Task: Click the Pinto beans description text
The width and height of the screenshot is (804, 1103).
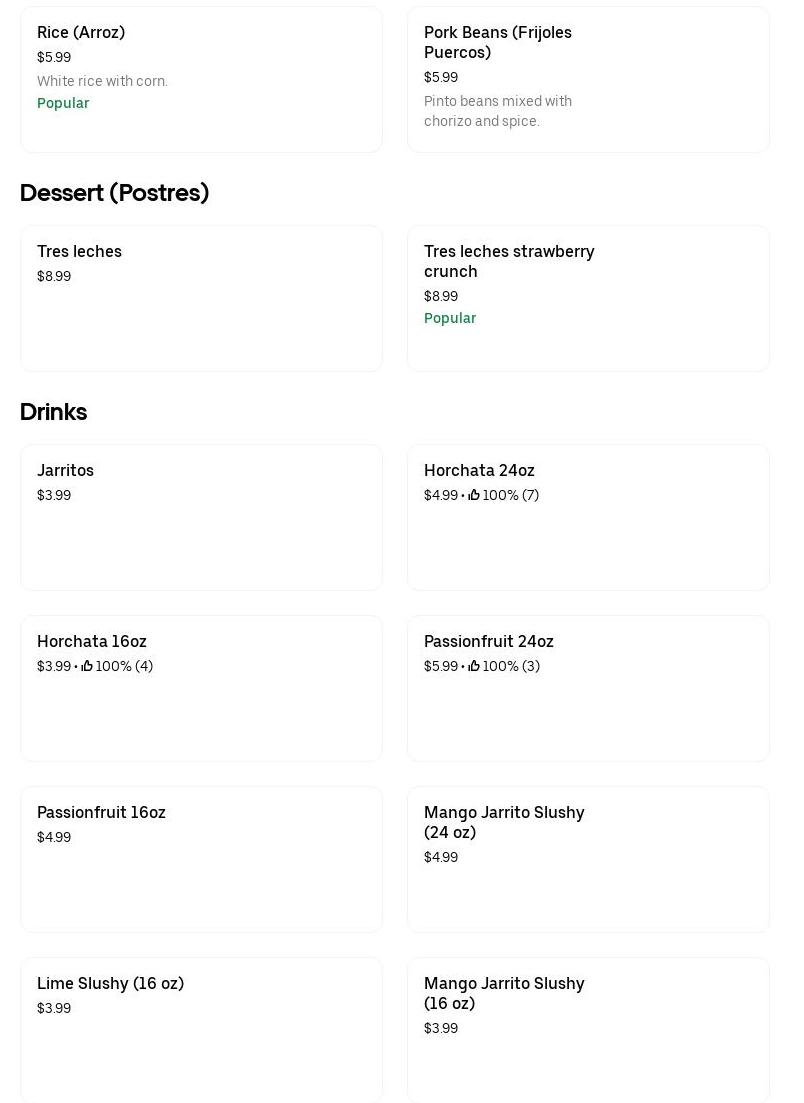Action: click(x=498, y=111)
